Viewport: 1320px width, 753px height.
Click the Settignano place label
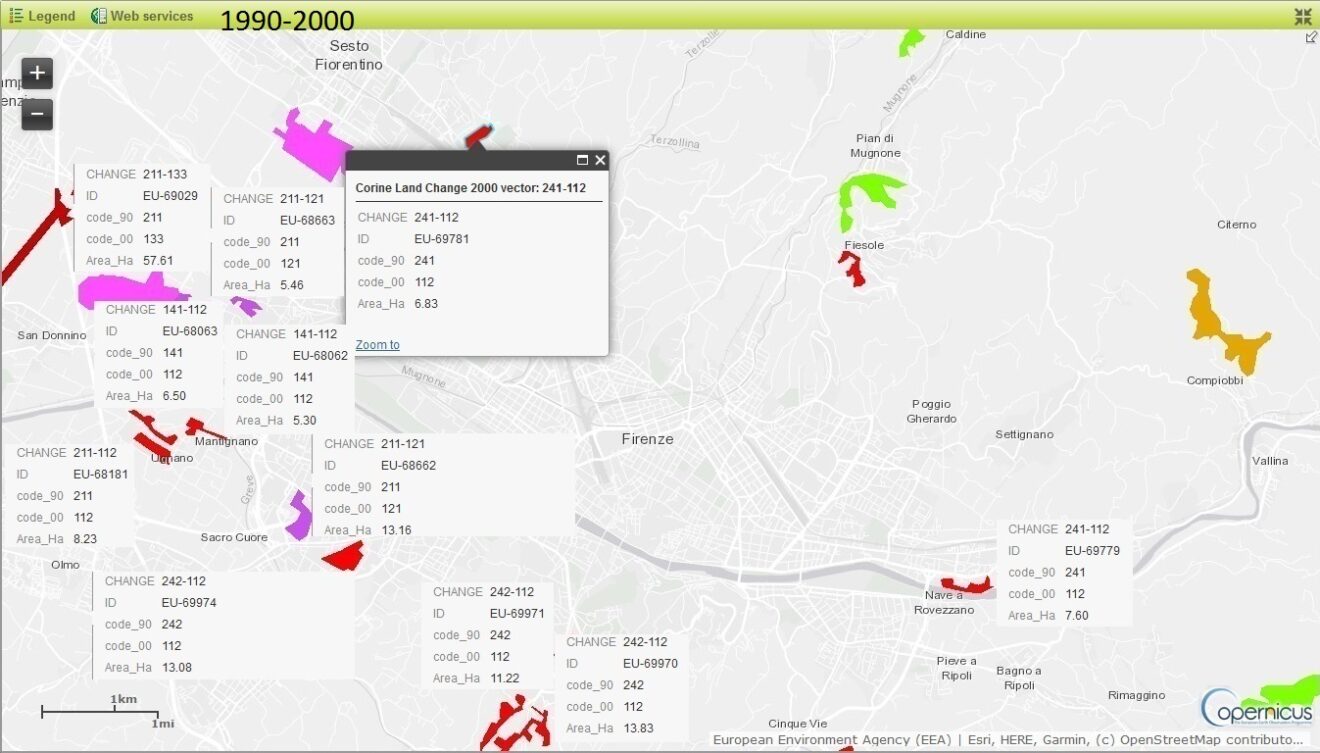1024,434
